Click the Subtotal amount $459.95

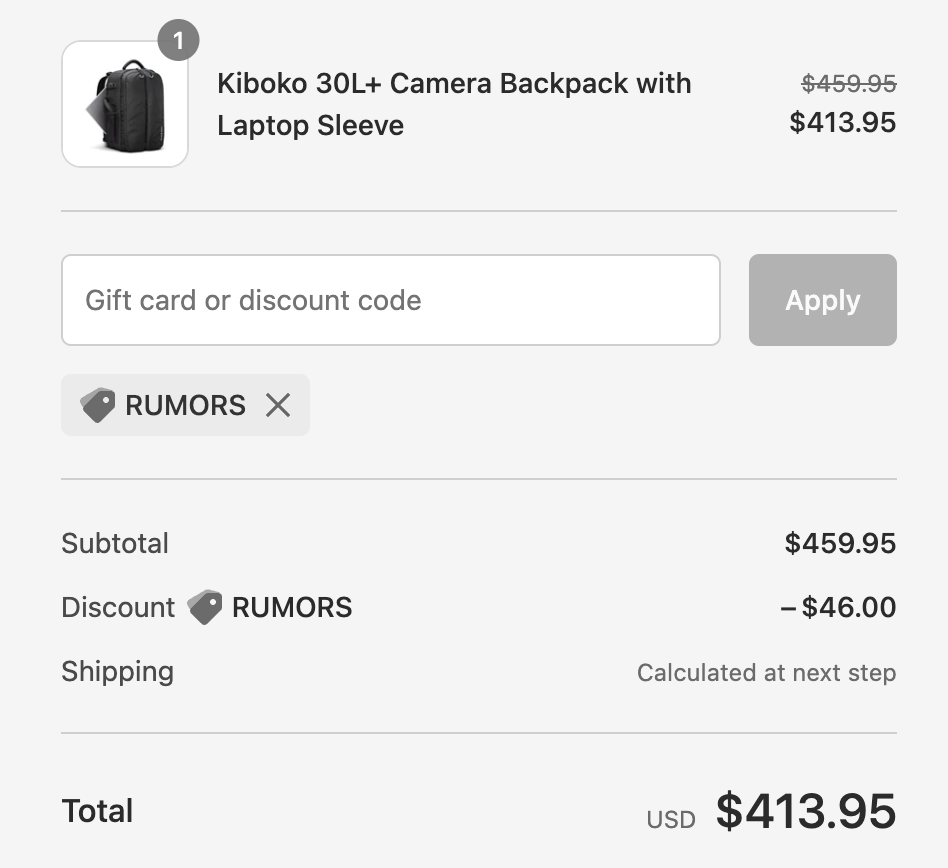pos(840,543)
